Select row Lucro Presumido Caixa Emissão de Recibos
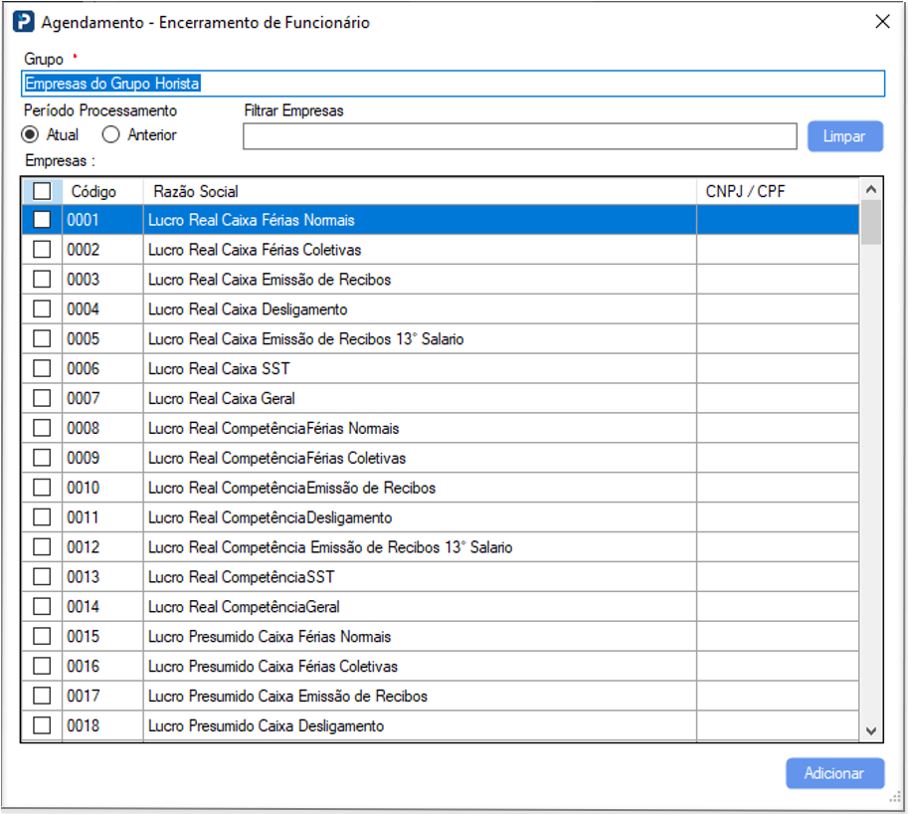Image resolution: width=908 pixels, height=814 pixels. [x=440, y=696]
